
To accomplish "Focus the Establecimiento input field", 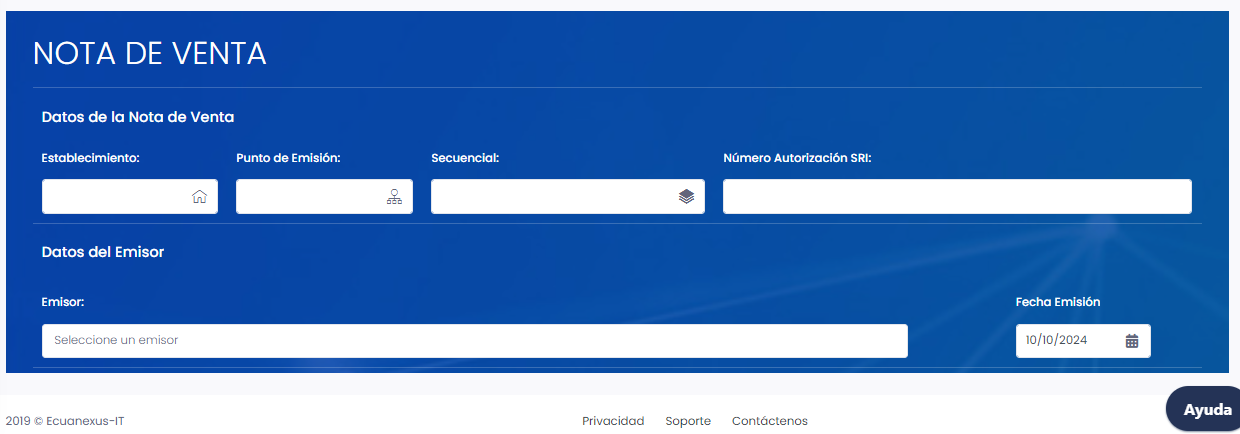I will point(130,197).
